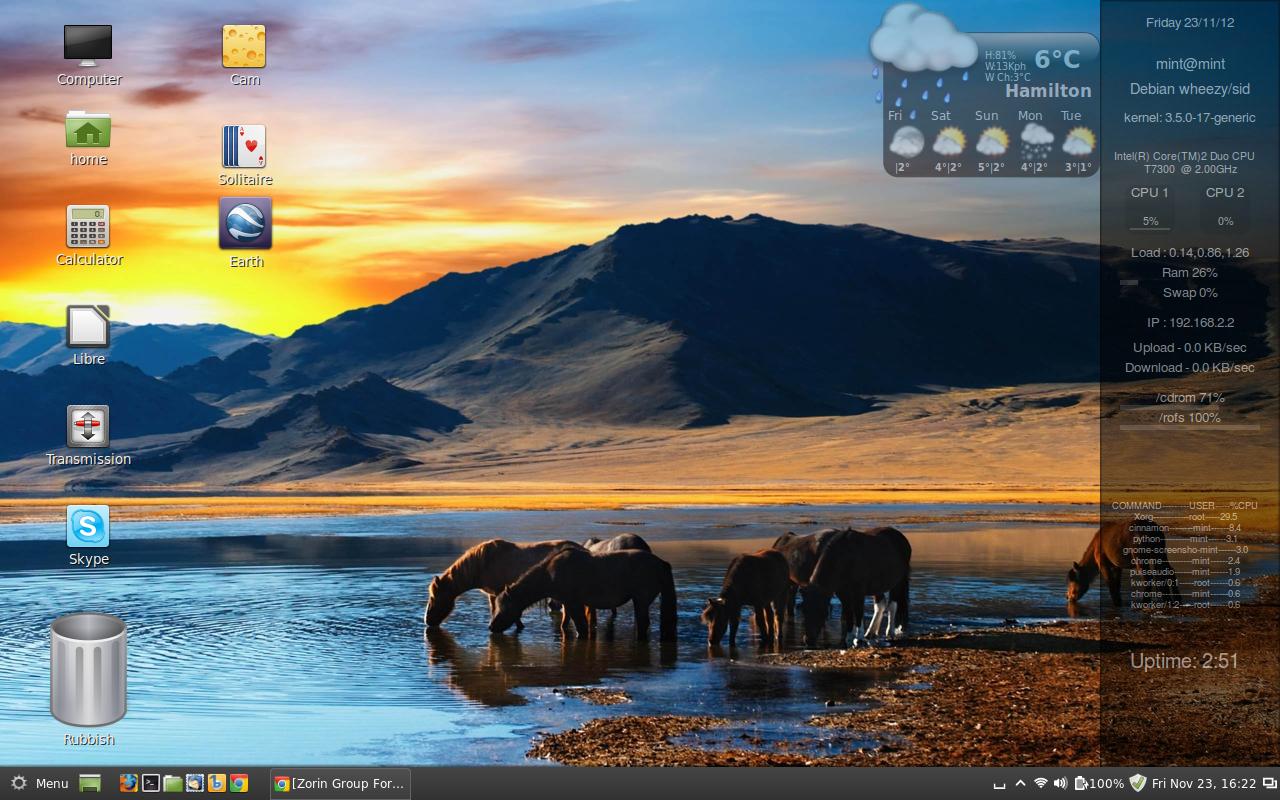Open the Wi-Fi network menu
The image size is (1280, 800).
tap(1040, 783)
